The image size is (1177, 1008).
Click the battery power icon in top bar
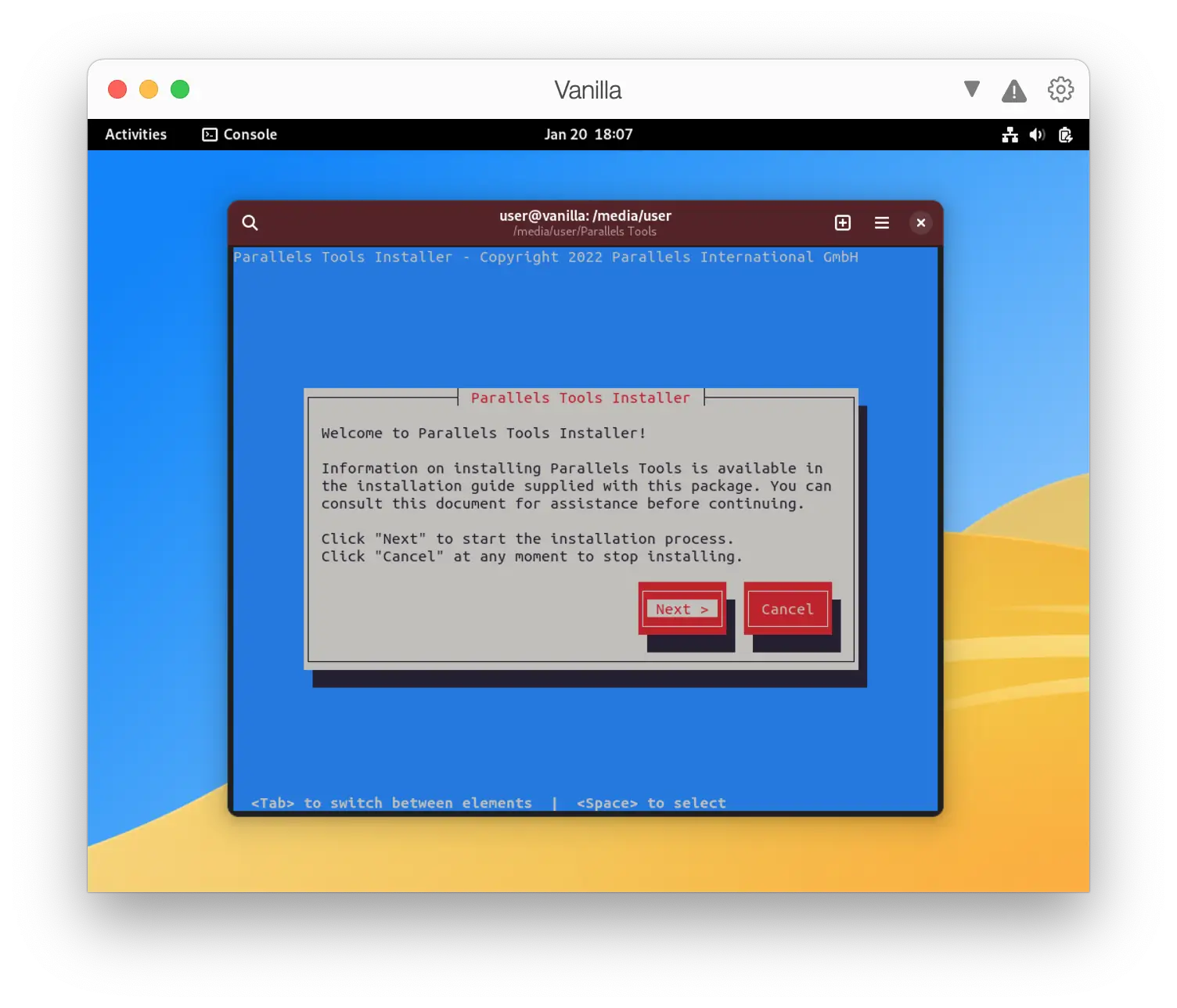[x=1065, y=135]
